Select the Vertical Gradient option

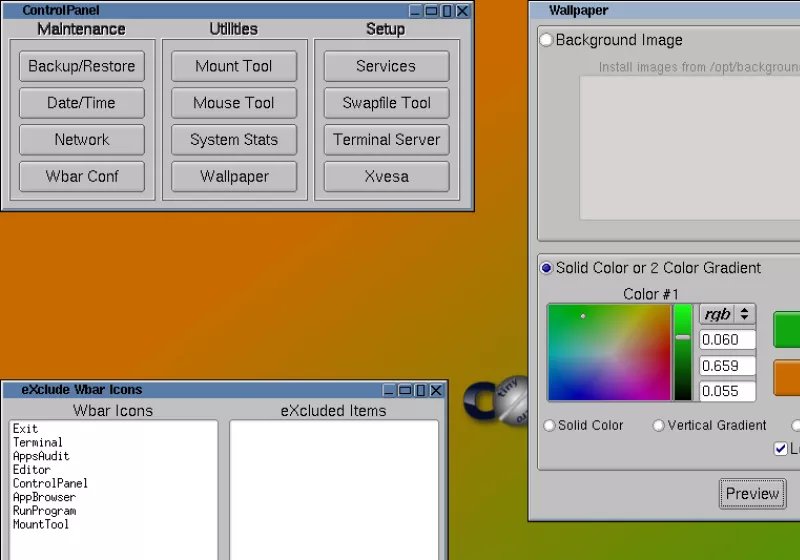pyautogui.click(x=659, y=425)
